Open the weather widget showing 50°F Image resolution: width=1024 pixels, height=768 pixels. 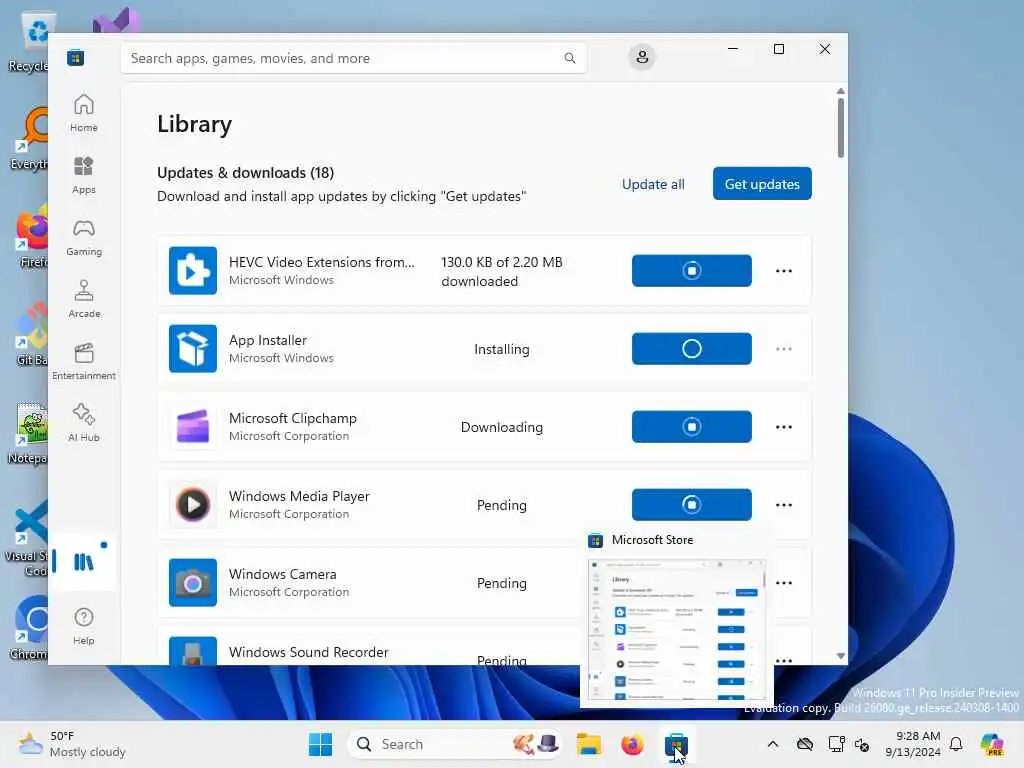[72, 744]
